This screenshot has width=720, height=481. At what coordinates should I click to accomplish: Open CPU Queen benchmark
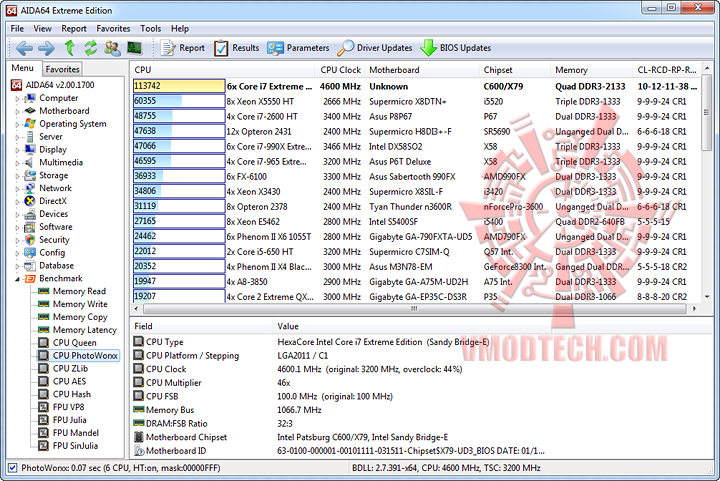pos(68,342)
